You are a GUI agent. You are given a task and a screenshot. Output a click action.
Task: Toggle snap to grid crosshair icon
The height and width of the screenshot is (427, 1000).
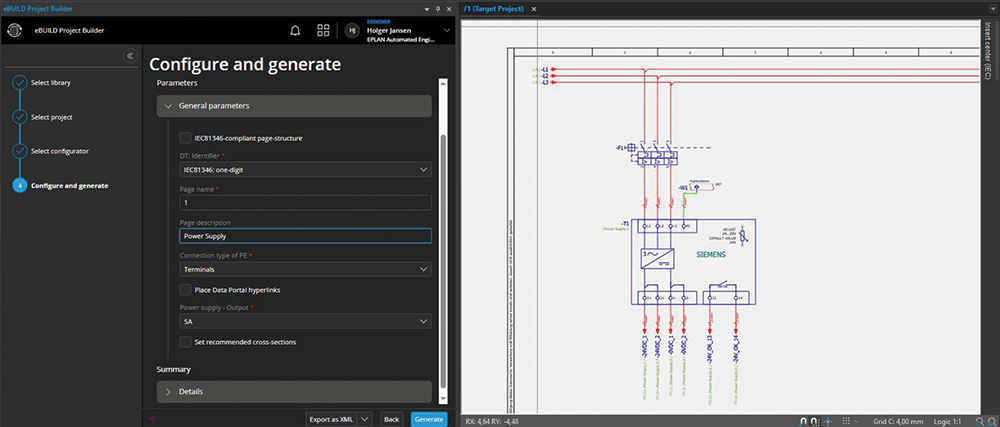coord(828,421)
